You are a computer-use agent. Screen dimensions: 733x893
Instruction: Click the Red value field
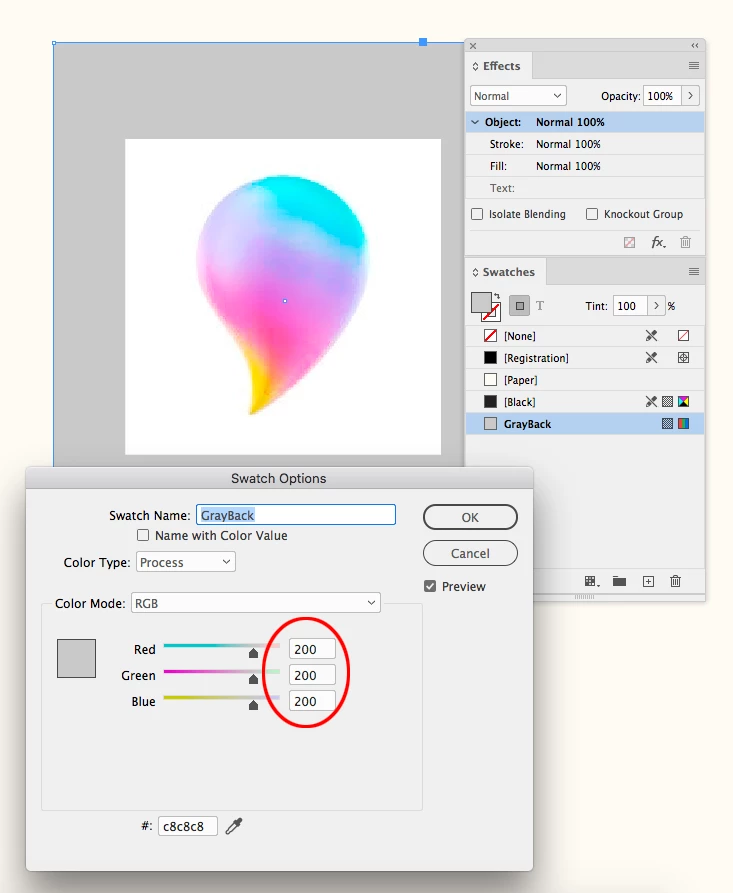click(312, 649)
